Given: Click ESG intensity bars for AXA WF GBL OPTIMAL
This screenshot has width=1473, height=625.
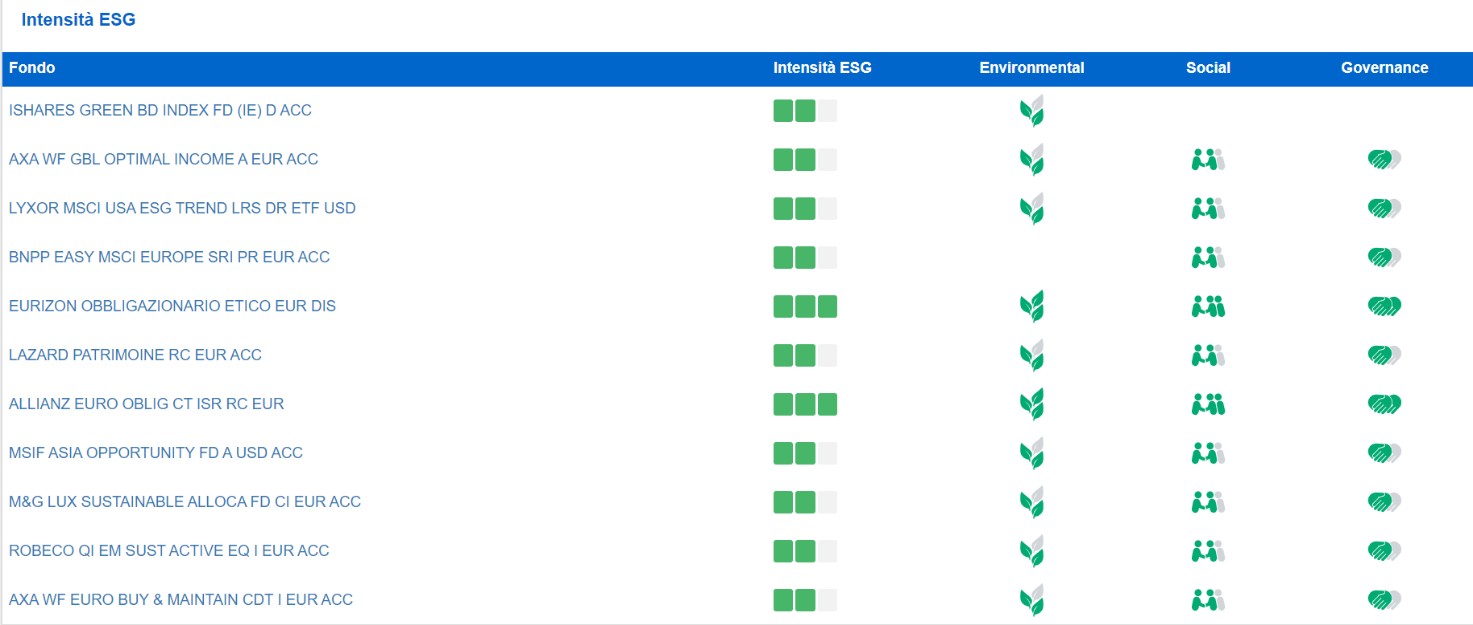Looking at the screenshot, I should coord(805,160).
